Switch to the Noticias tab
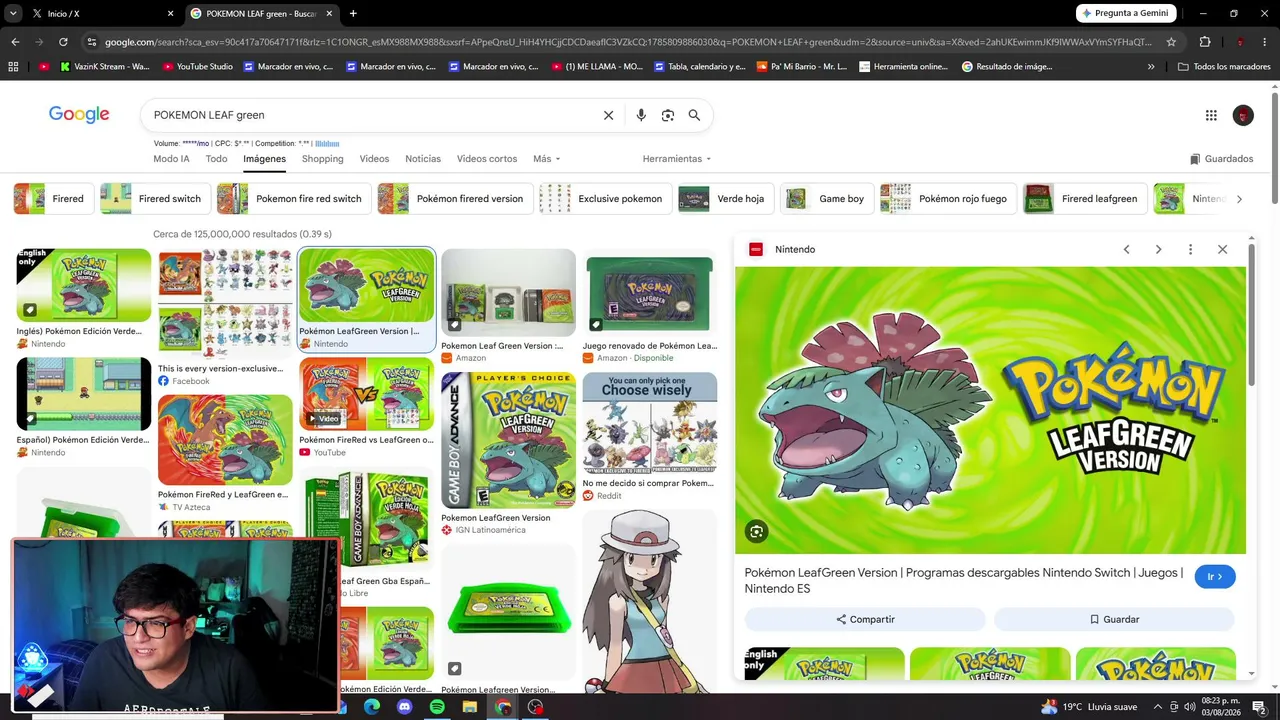The width and height of the screenshot is (1280, 720). pos(423,159)
